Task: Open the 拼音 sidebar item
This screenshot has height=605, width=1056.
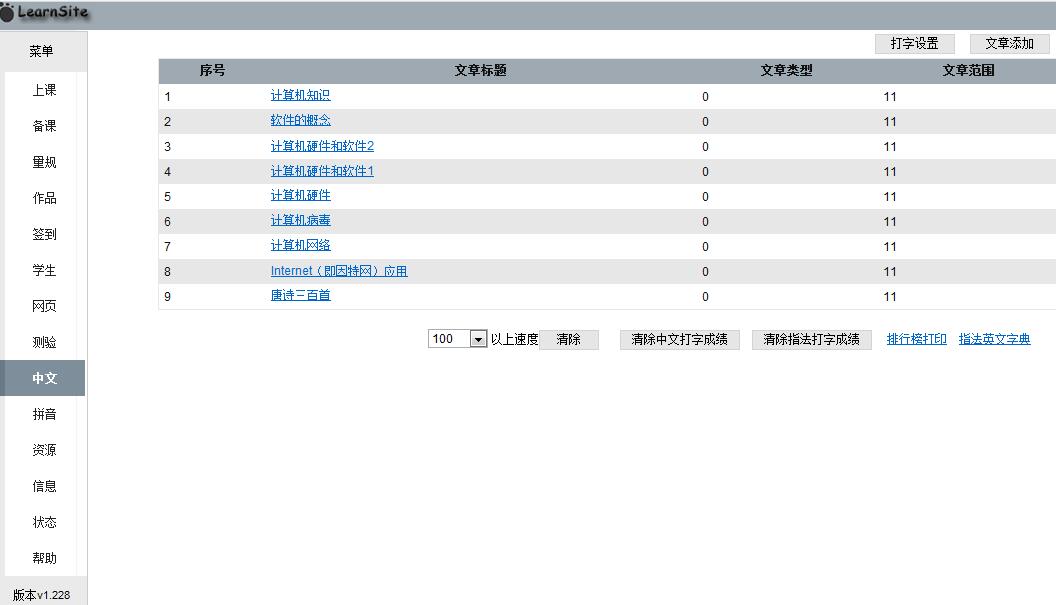Action: [x=44, y=414]
